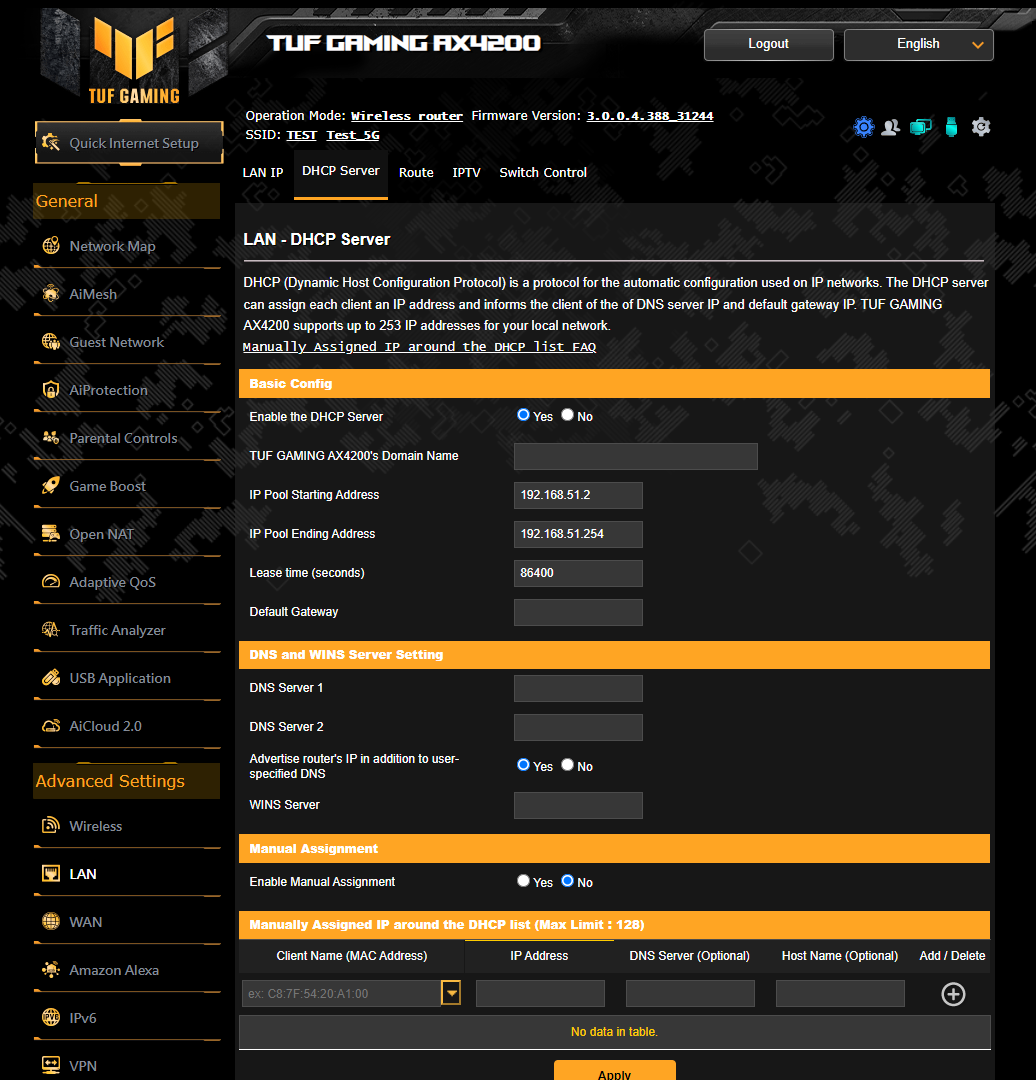This screenshot has width=1036, height=1080.
Task: Click the firmware version 3.0.0.4.388_31244 link
Action: pyautogui.click(x=650, y=116)
